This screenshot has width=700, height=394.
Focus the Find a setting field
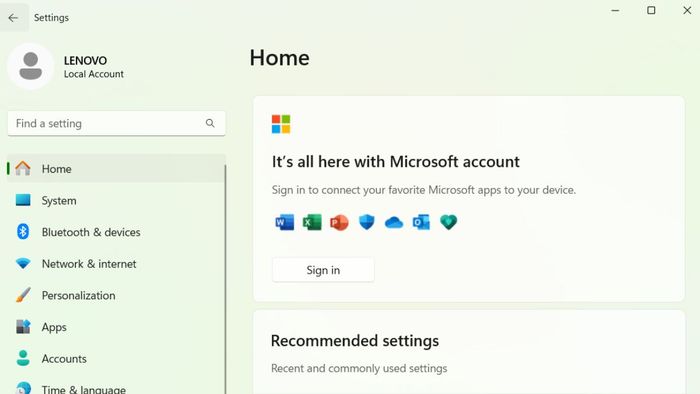click(x=117, y=123)
